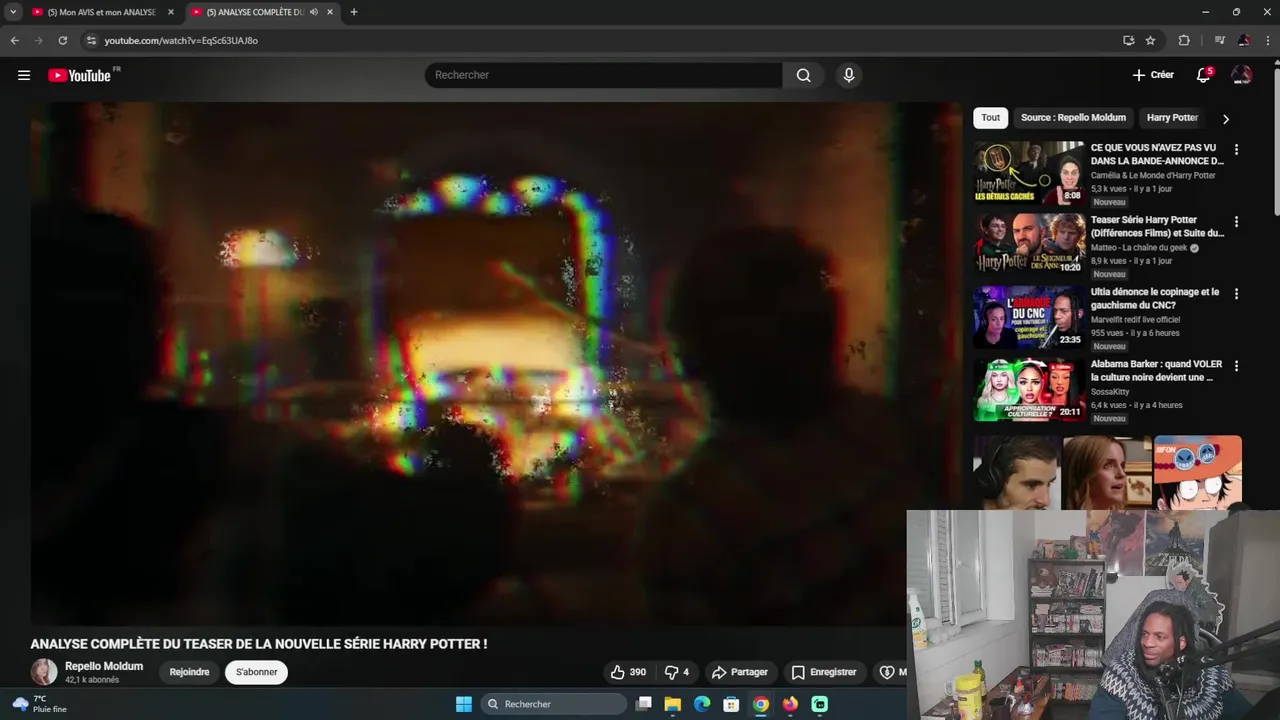Open the weather widget showing 7°C

[x=40, y=704]
